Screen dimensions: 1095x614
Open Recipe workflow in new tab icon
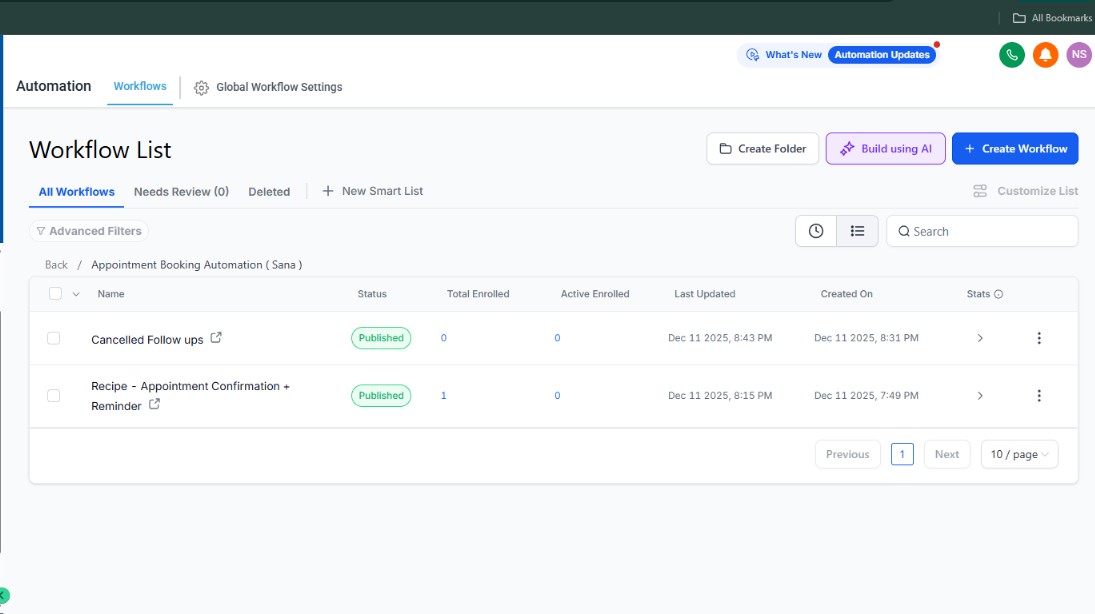154,405
